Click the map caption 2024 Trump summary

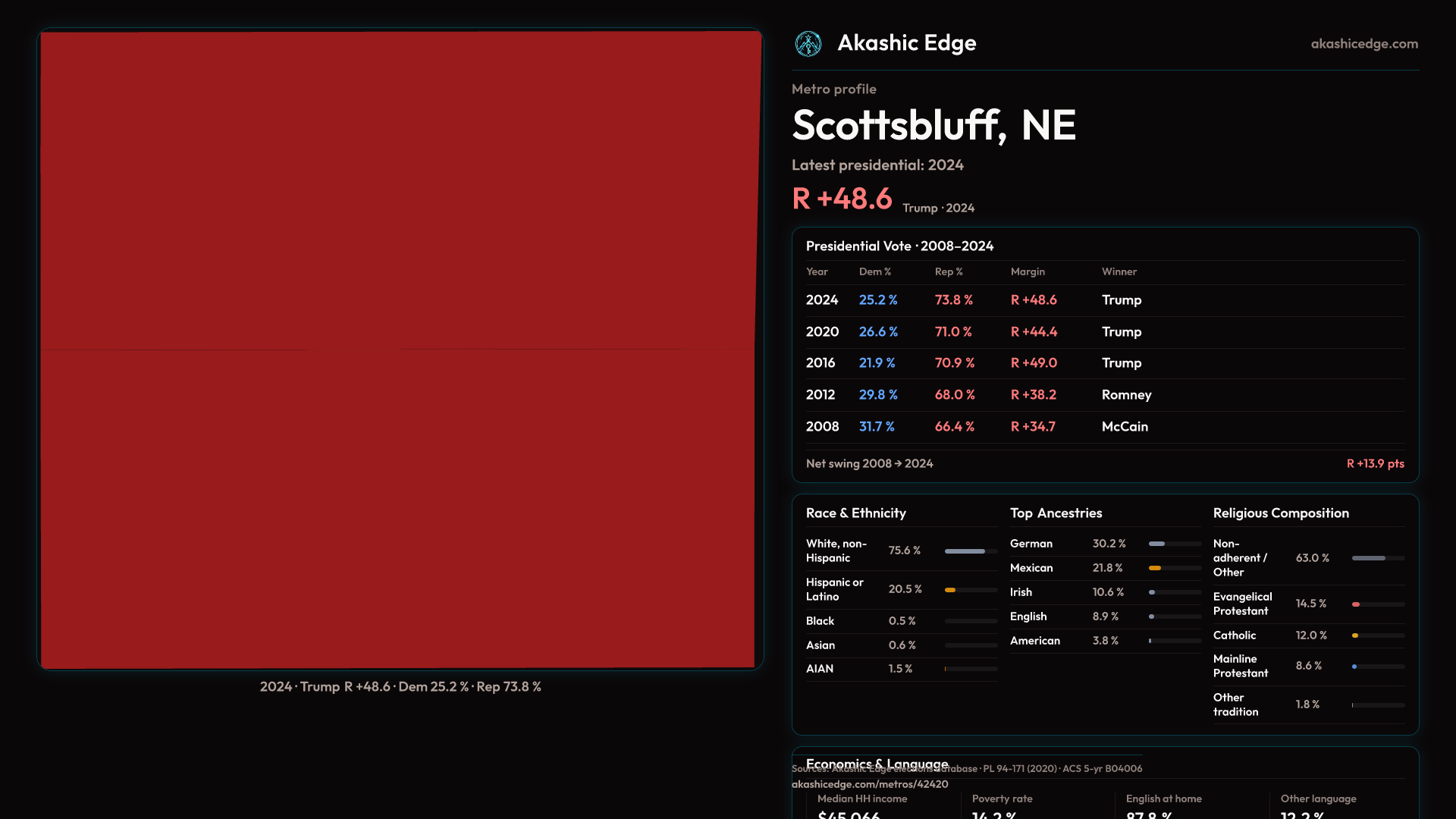[400, 687]
